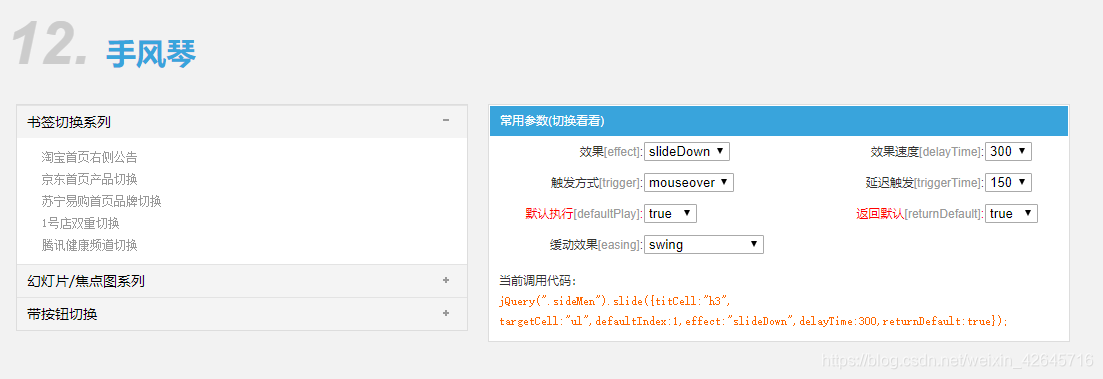
Task: Click the 缓动效果[easing] label
Action: coord(596,245)
